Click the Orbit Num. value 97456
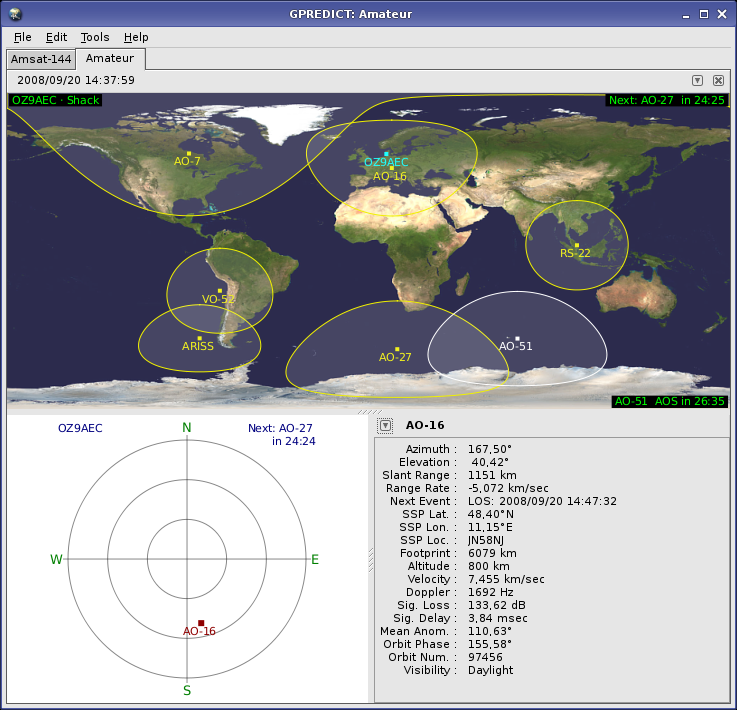This screenshot has width=737, height=710. tap(485, 657)
